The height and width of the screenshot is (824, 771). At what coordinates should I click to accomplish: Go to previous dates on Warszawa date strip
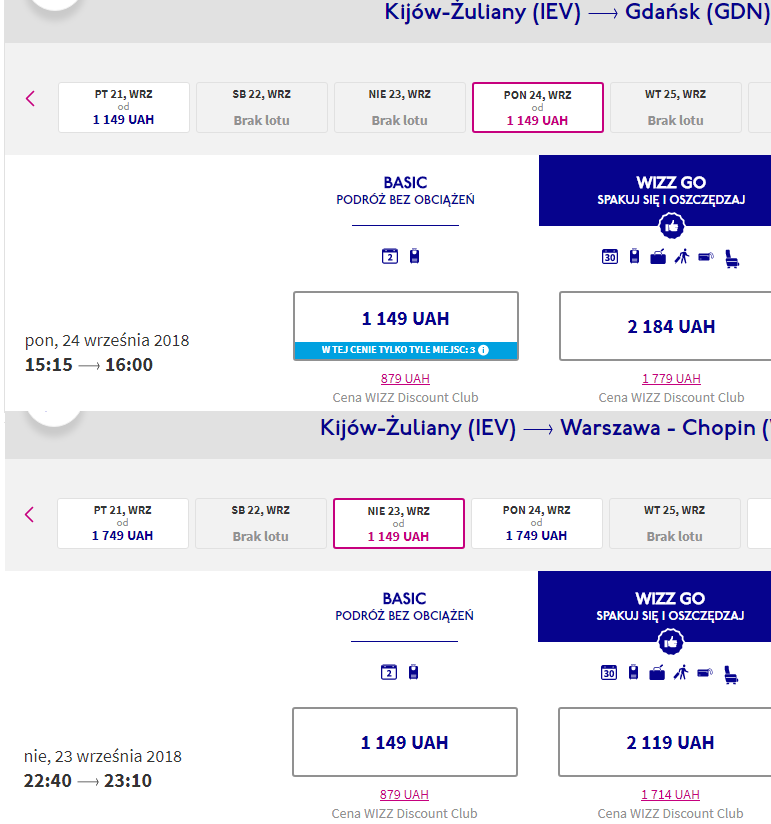pyautogui.click(x=29, y=514)
